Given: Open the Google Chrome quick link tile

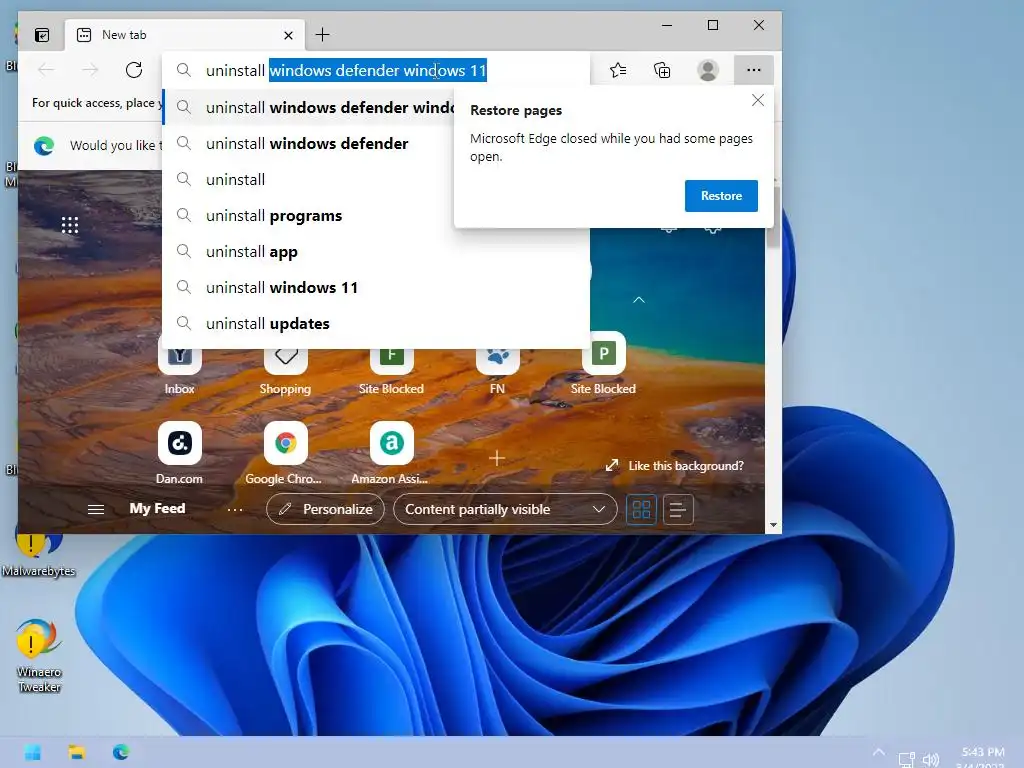Looking at the screenshot, I should (285, 453).
